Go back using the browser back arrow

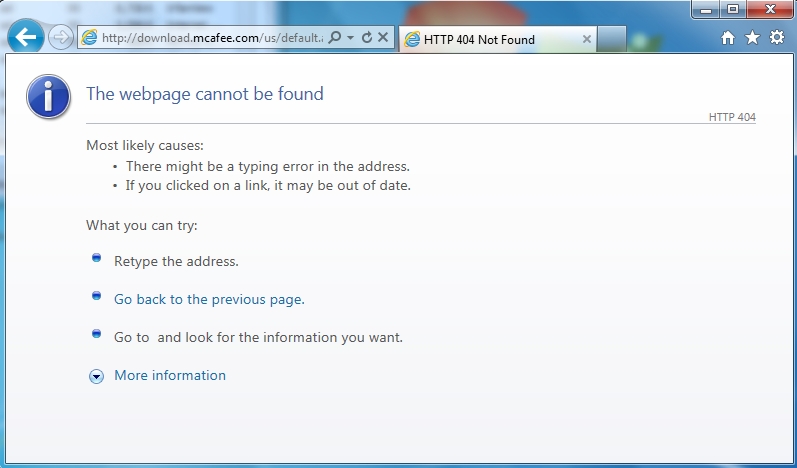coord(25,37)
